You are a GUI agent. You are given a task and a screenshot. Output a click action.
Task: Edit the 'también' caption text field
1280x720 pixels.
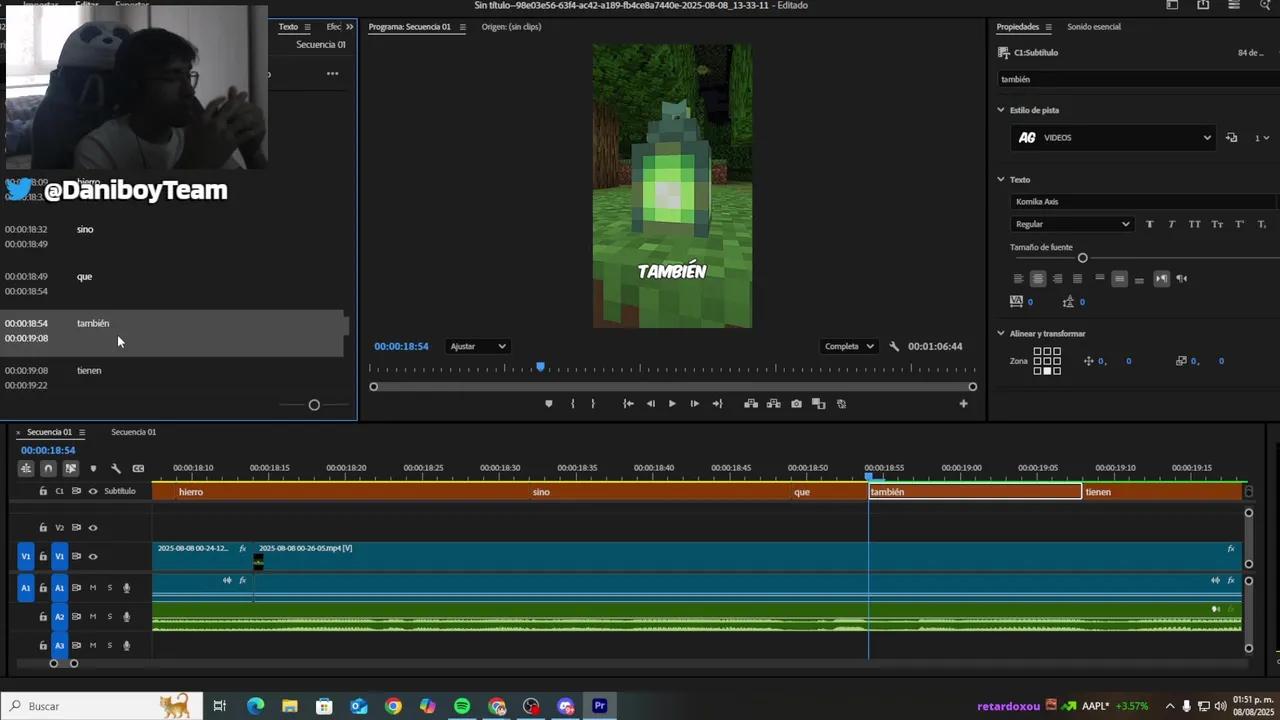pyautogui.click(x=1138, y=79)
